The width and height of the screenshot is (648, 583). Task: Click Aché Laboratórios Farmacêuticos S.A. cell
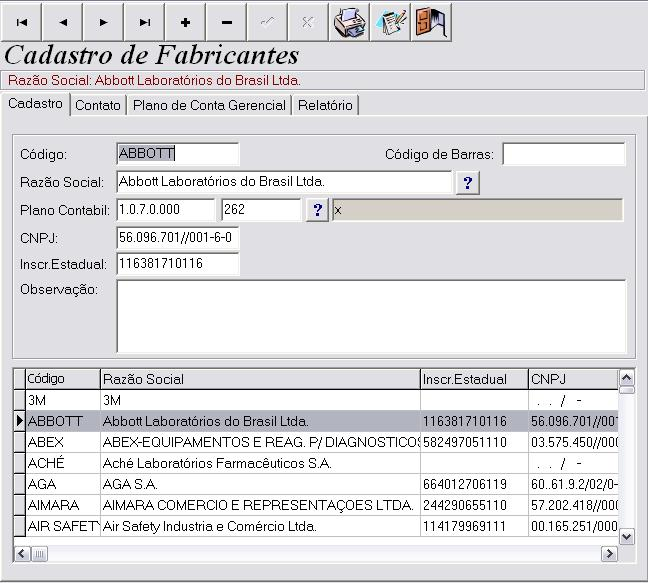260,463
